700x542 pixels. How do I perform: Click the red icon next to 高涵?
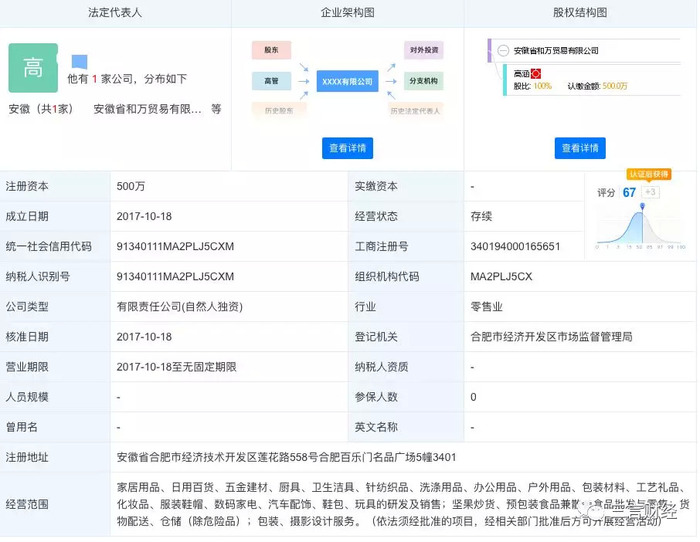click(536, 73)
